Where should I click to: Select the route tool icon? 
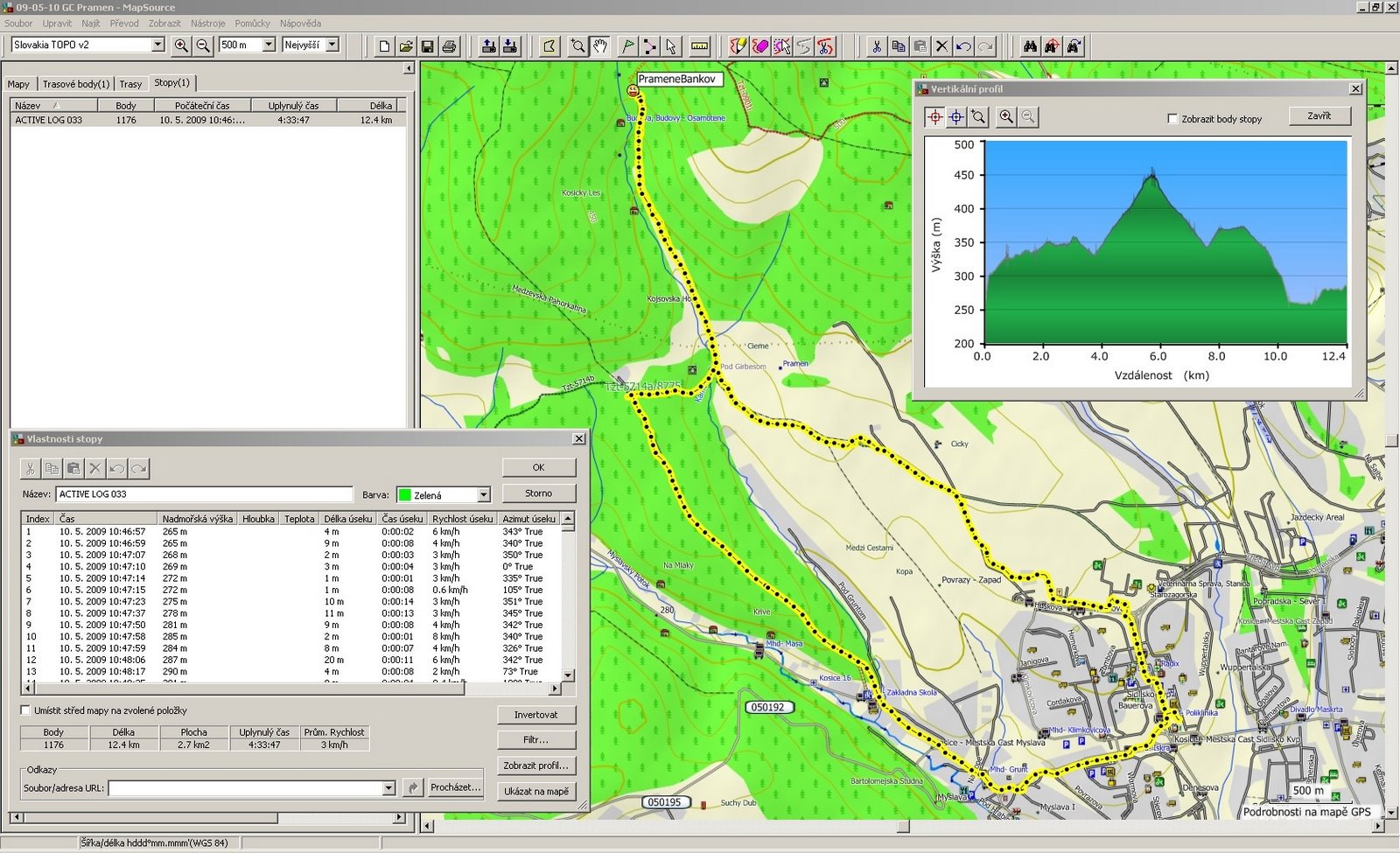tap(648, 45)
